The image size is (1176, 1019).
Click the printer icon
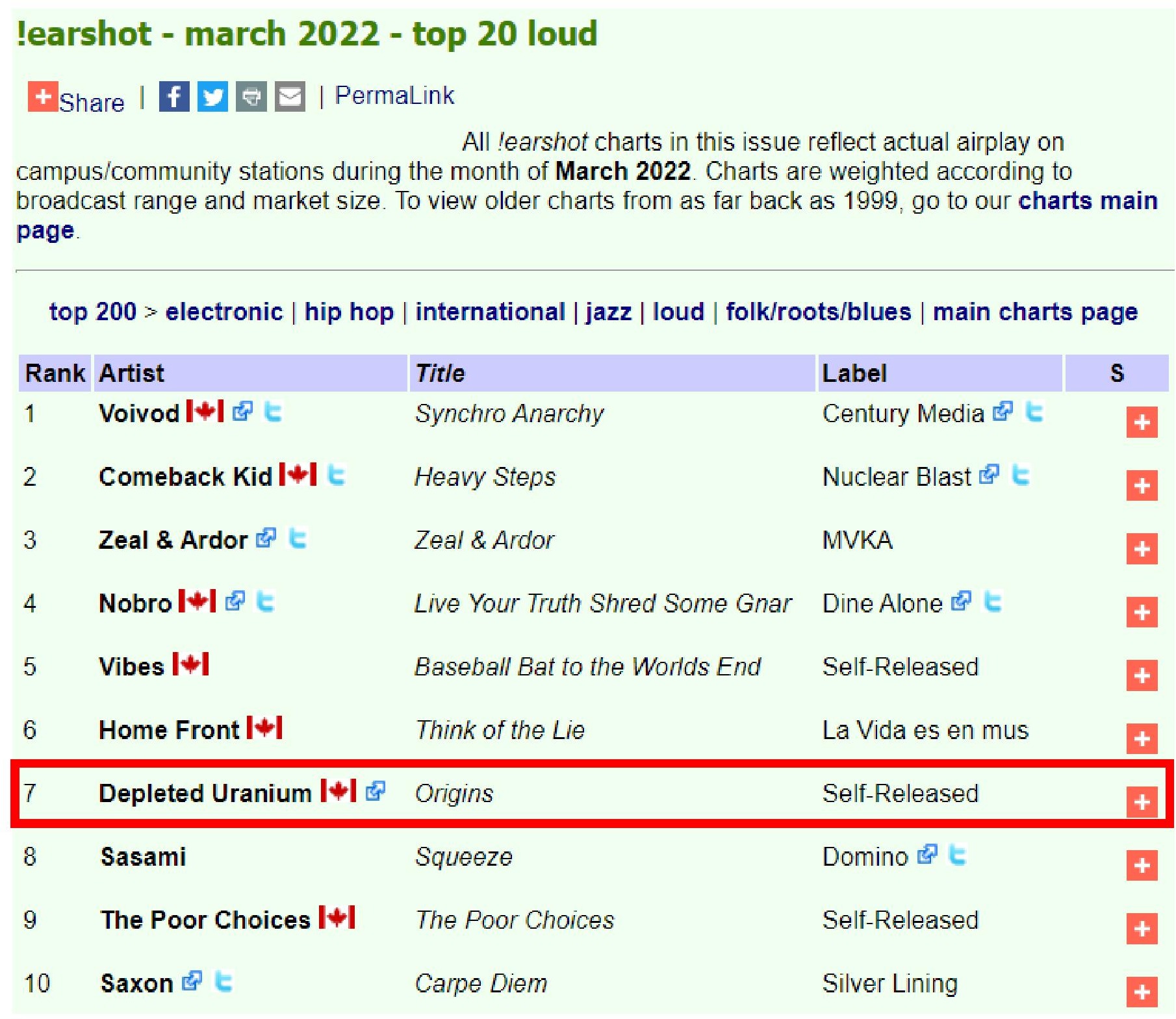[251, 97]
